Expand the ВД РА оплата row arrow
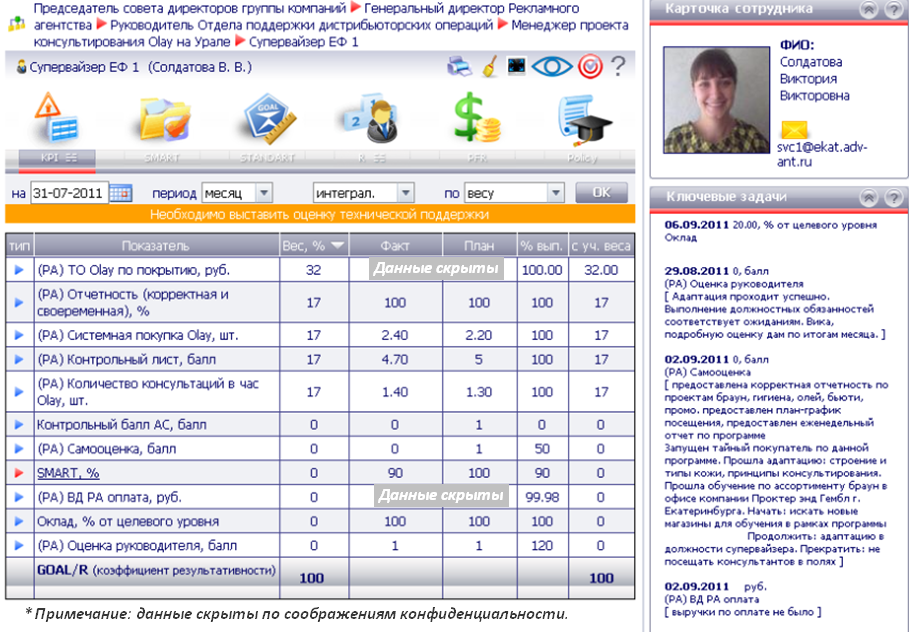This screenshot has width=909, height=632. coord(19,497)
